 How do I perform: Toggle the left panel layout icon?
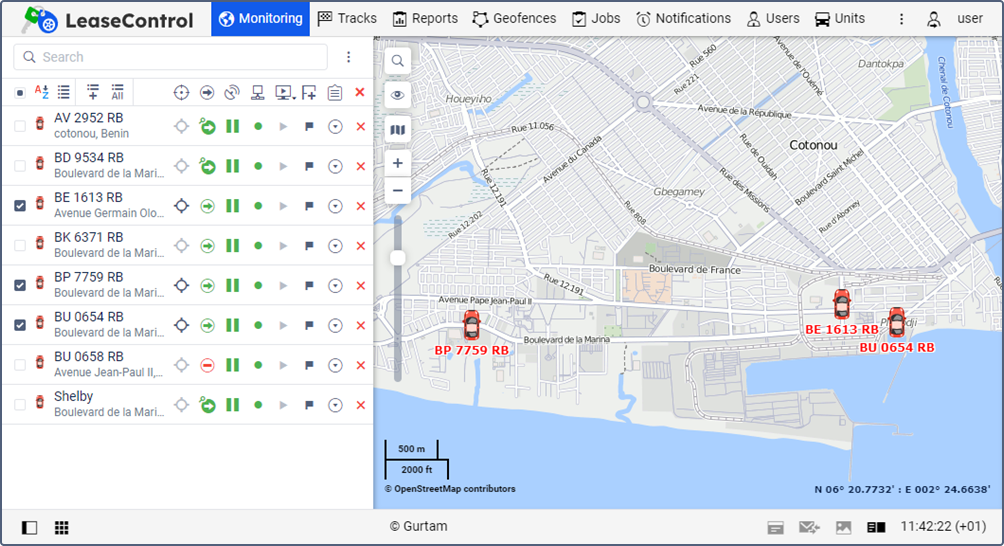coord(29,527)
